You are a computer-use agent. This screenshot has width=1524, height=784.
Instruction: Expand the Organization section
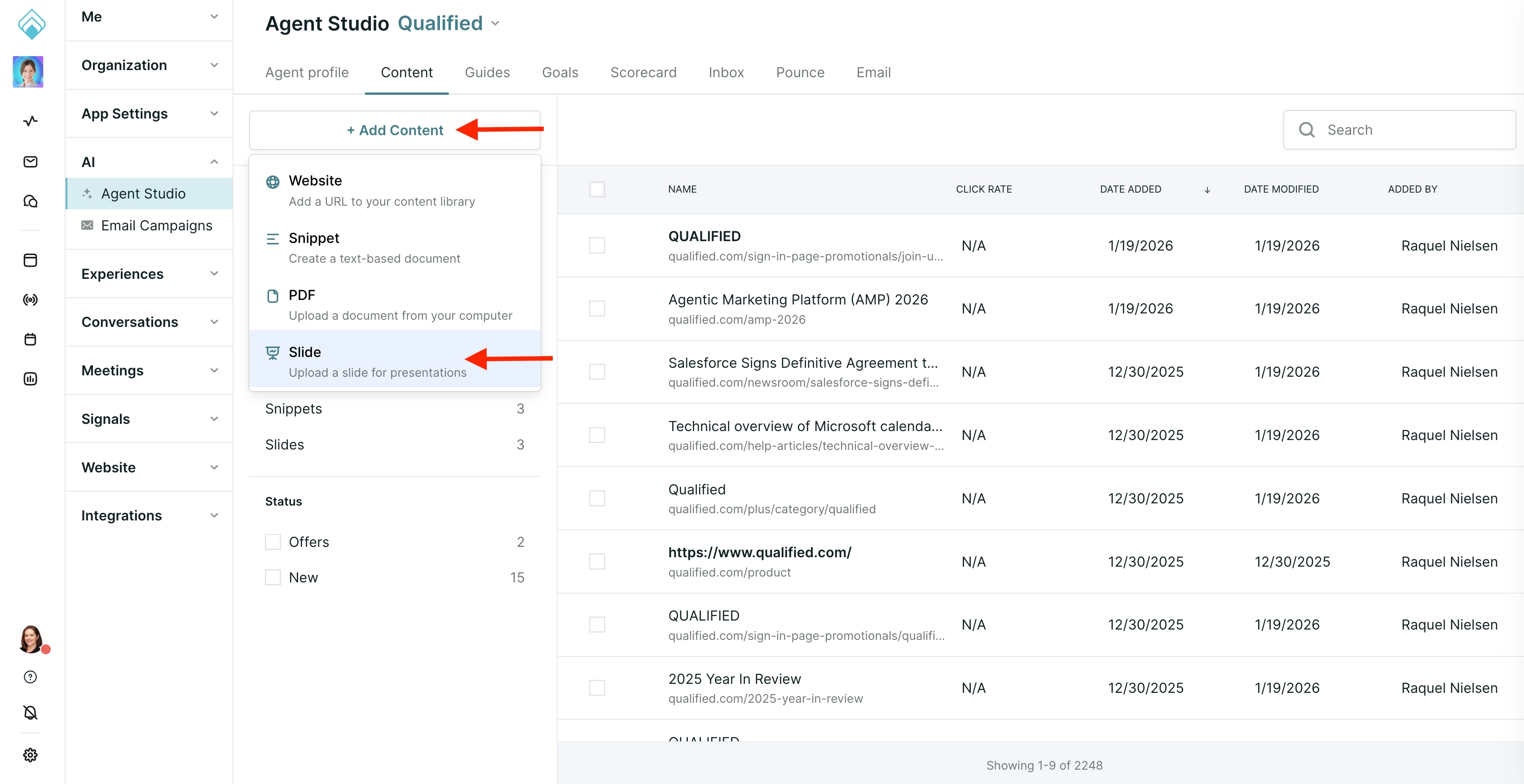coord(149,65)
